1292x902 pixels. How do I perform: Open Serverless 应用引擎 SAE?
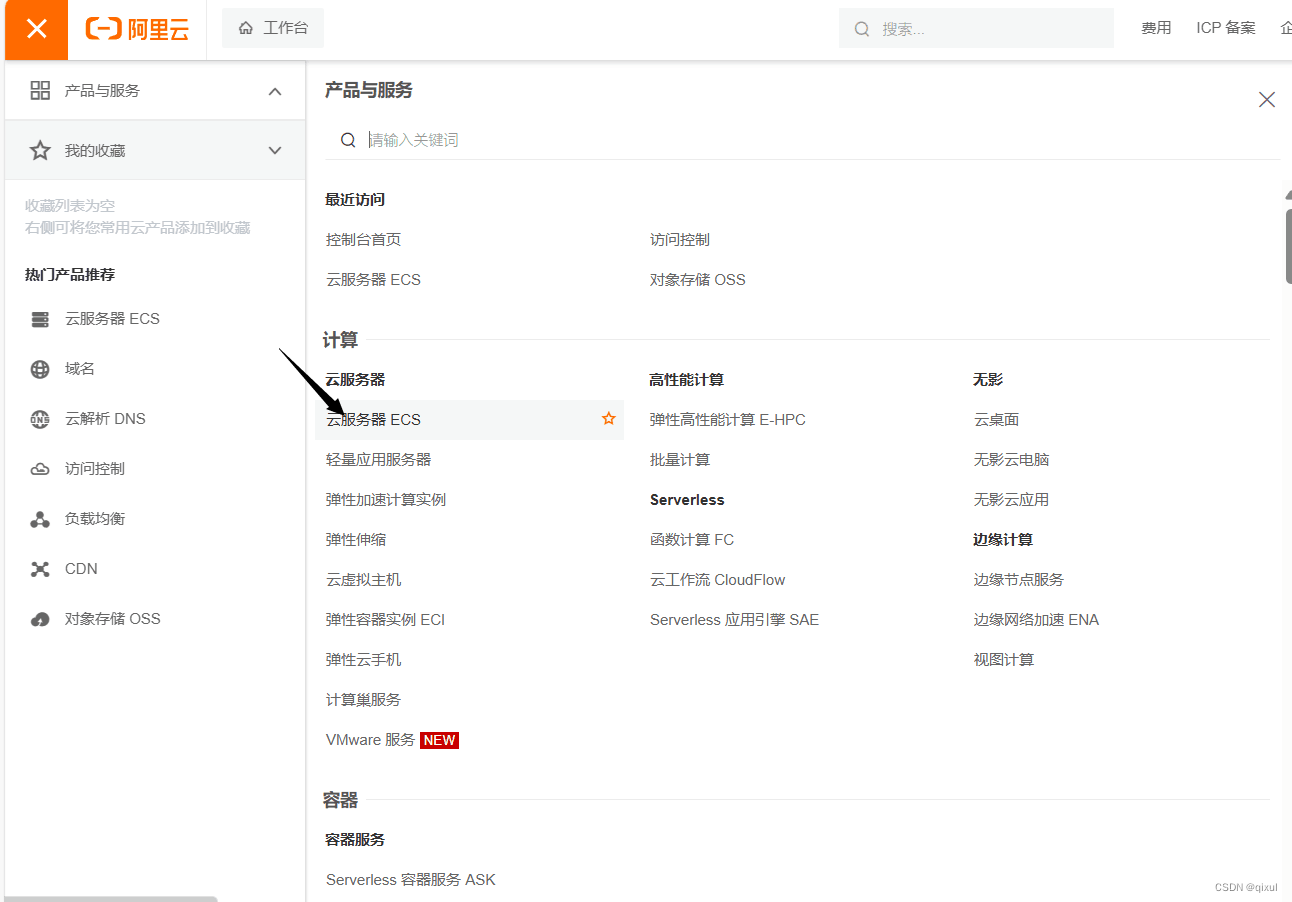click(734, 620)
